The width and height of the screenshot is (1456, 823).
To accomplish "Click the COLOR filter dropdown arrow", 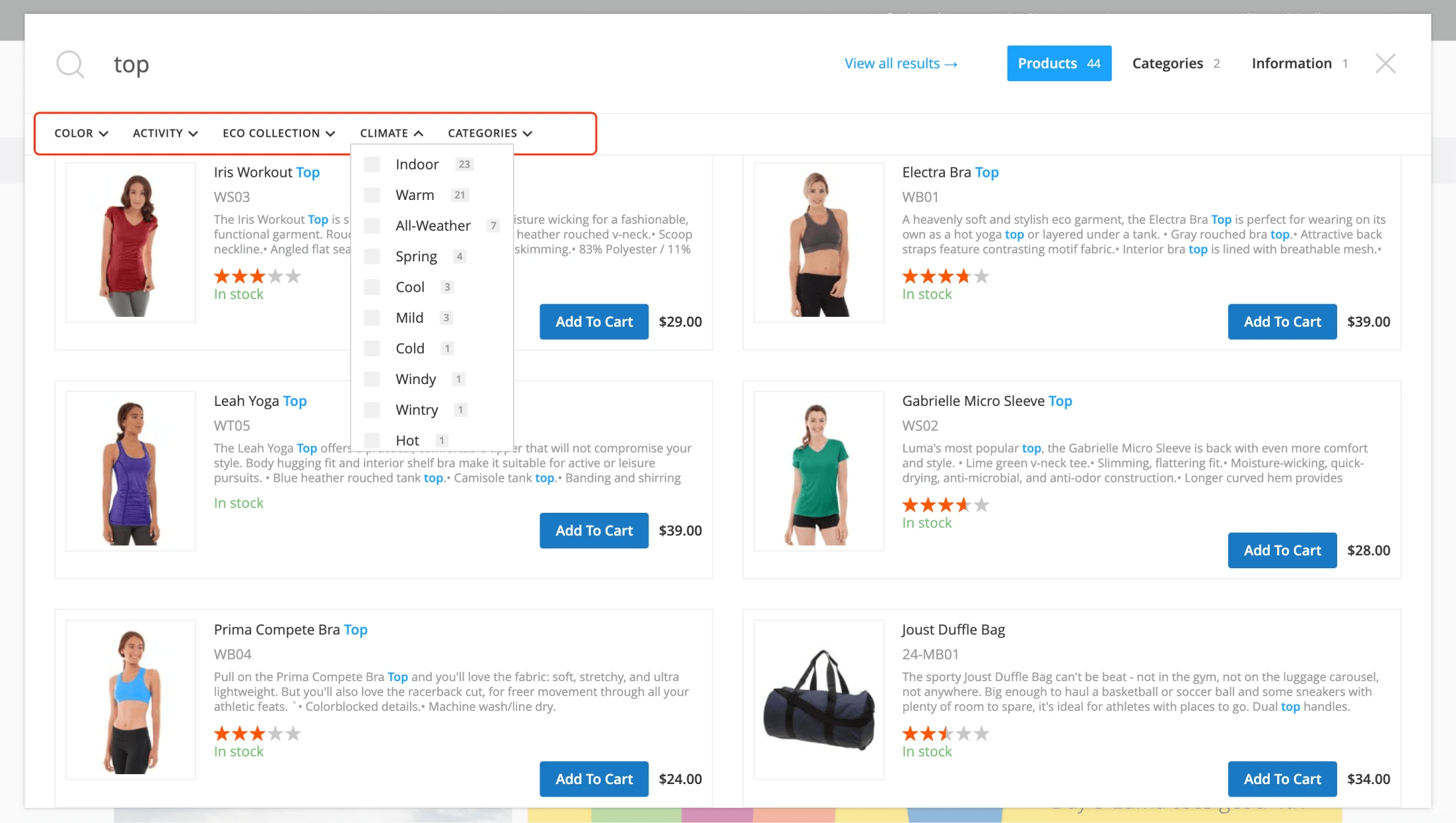I will (x=103, y=132).
